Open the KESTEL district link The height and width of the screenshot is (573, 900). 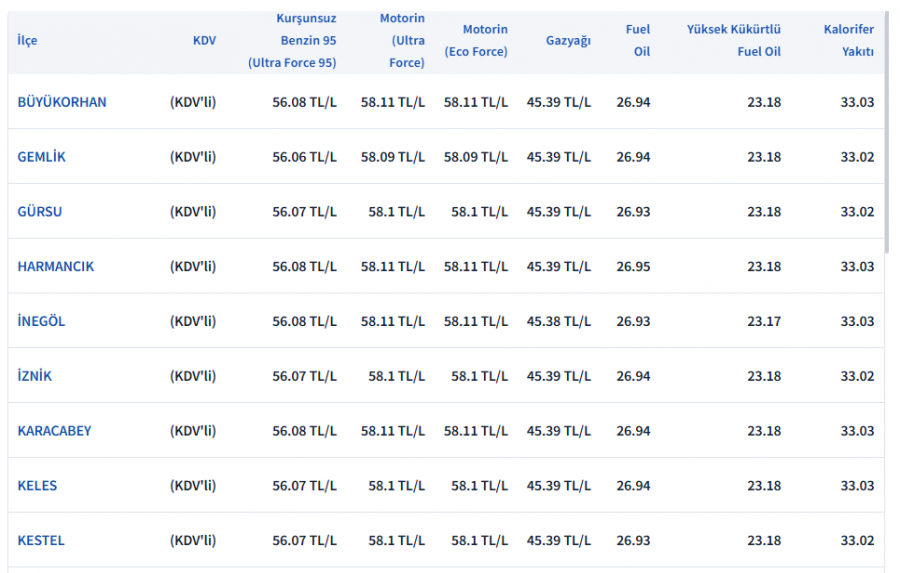(41, 541)
